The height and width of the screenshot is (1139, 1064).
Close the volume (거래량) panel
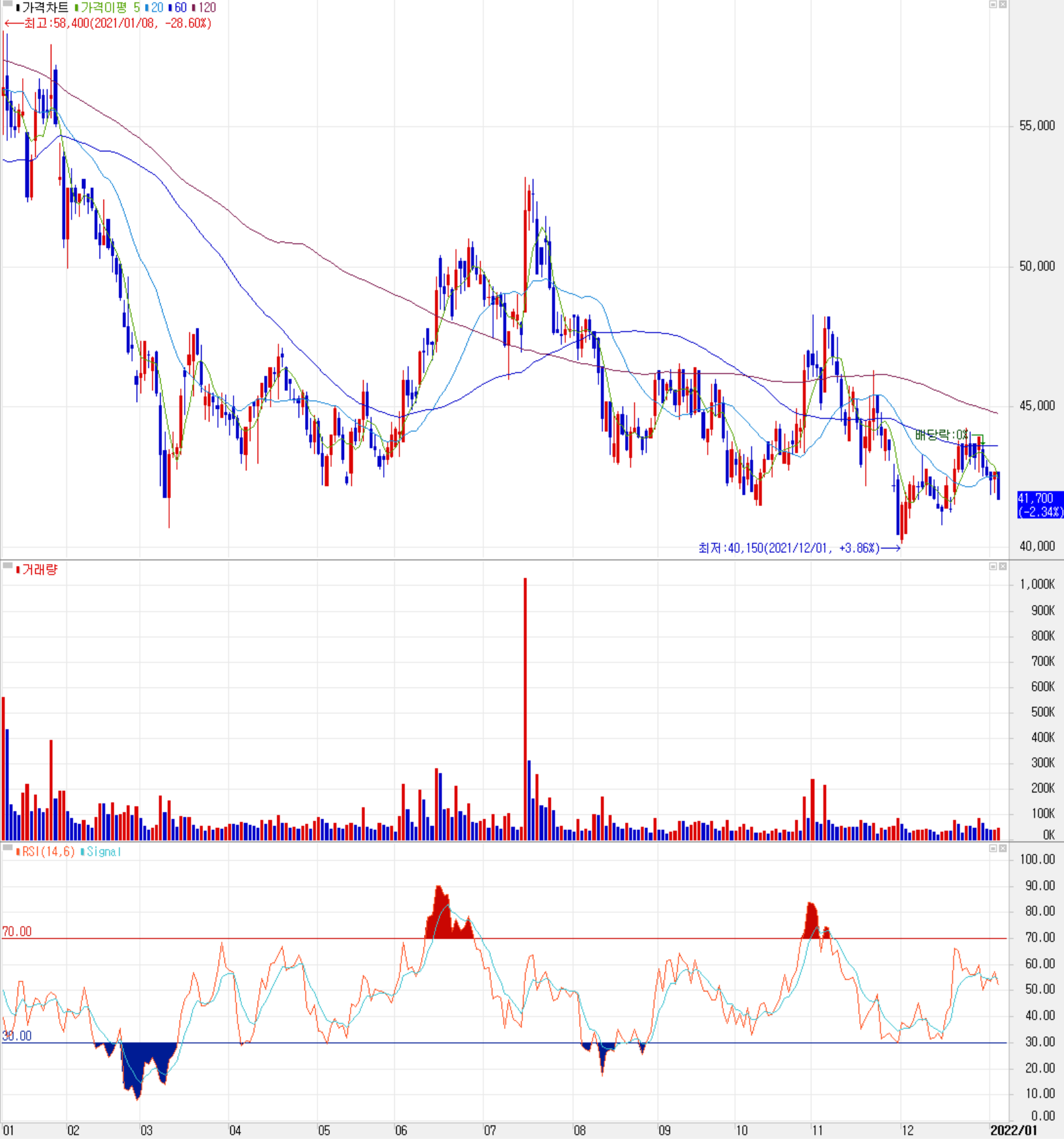point(1003,567)
